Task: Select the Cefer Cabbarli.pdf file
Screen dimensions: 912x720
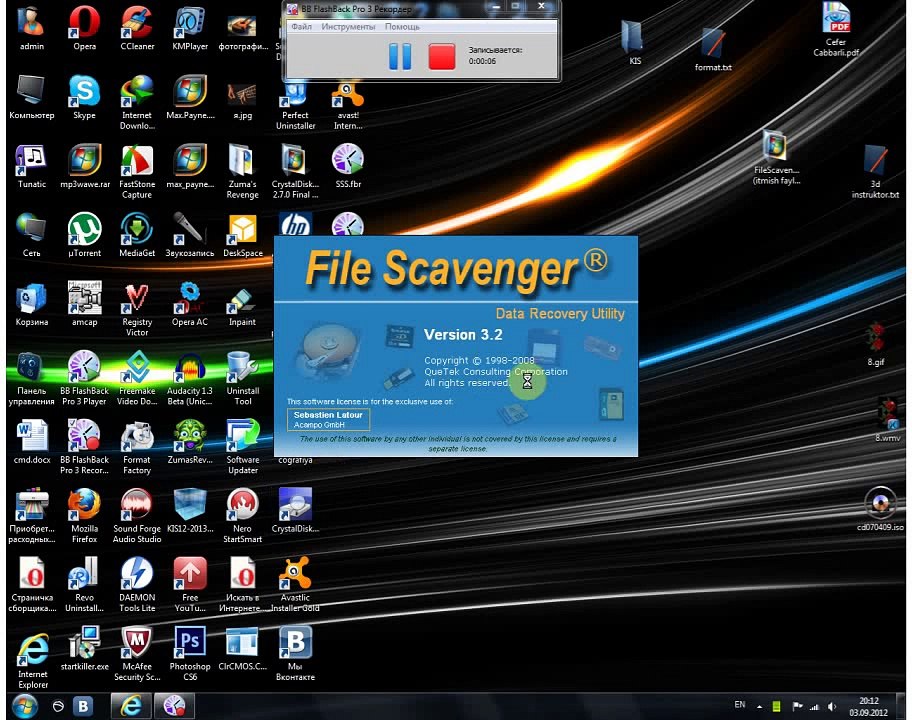Action: [836, 29]
